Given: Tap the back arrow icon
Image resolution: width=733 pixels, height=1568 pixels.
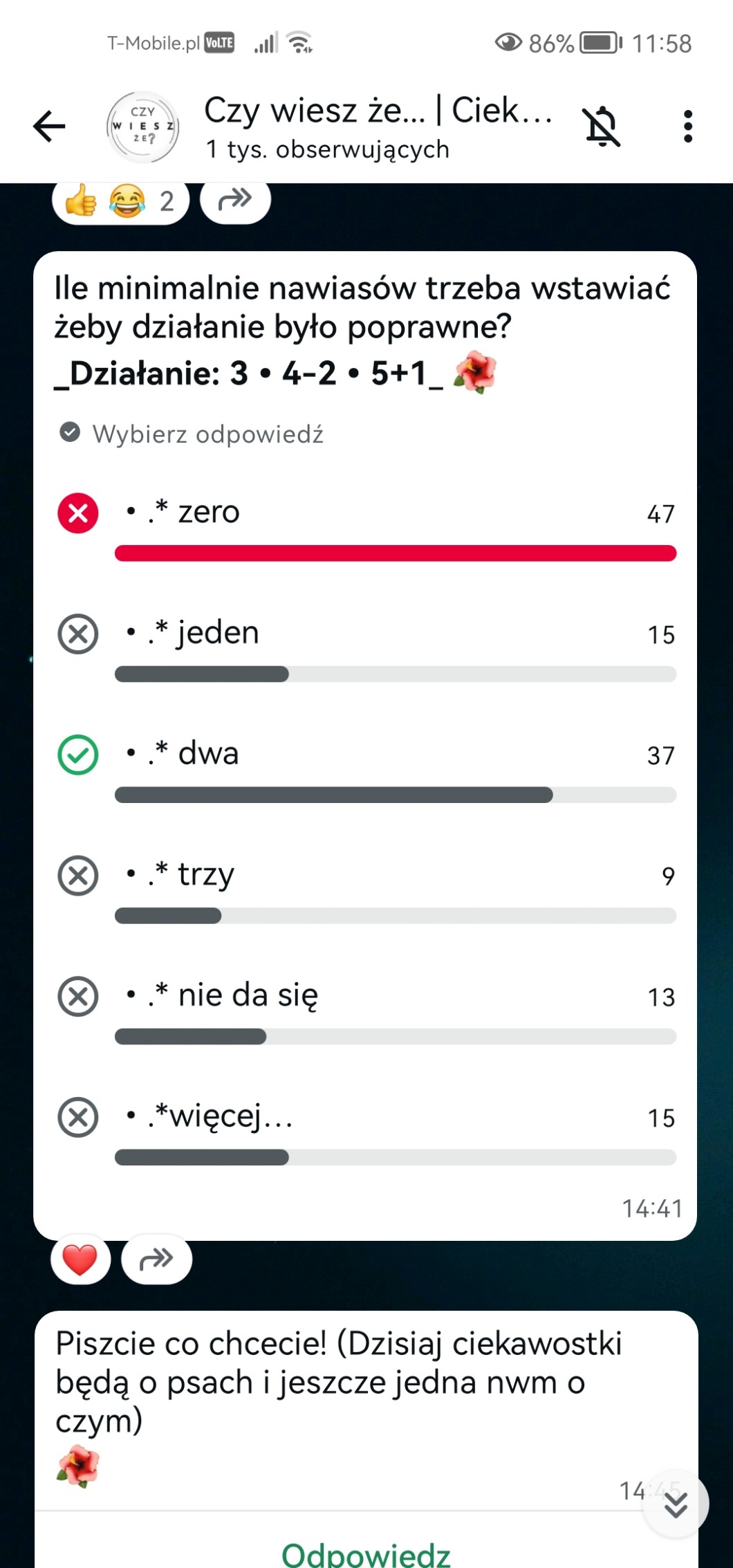Looking at the screenshot, I should [x=49, y=127].
